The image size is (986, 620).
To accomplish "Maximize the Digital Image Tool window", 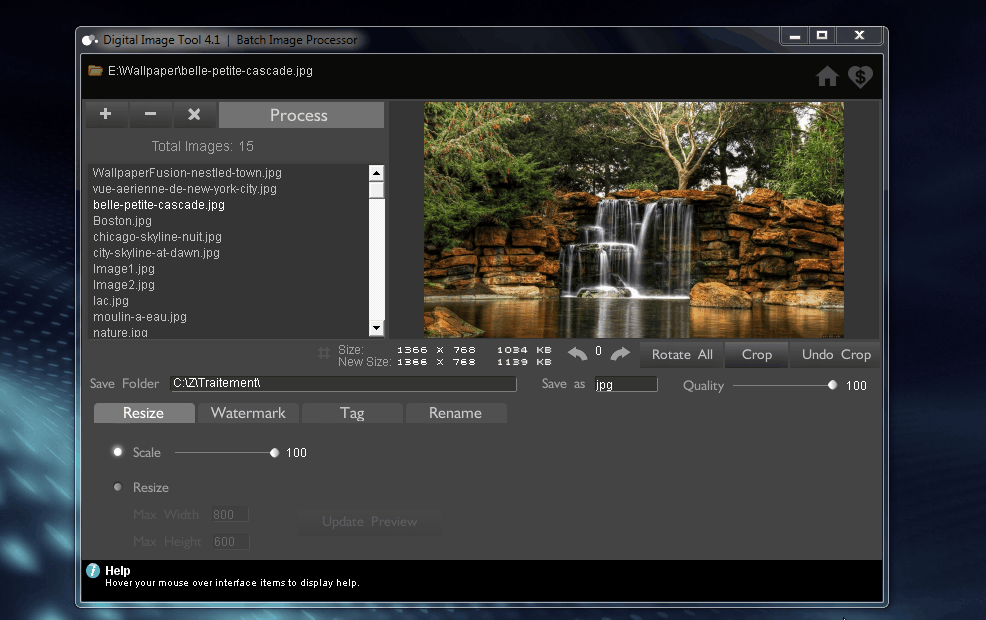I will click(x=821, y=36).
